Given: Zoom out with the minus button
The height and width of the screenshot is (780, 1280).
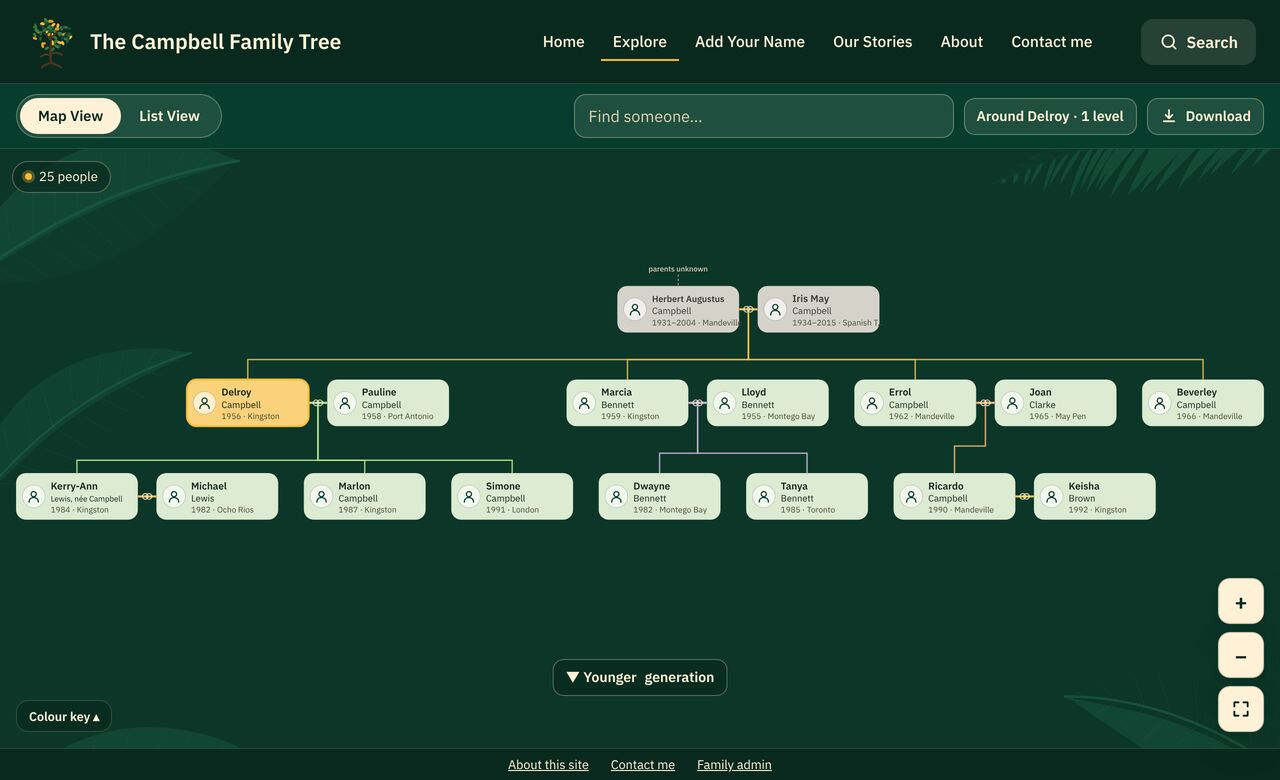Looking at the screenshot, I should click(x=1241, y=656).
